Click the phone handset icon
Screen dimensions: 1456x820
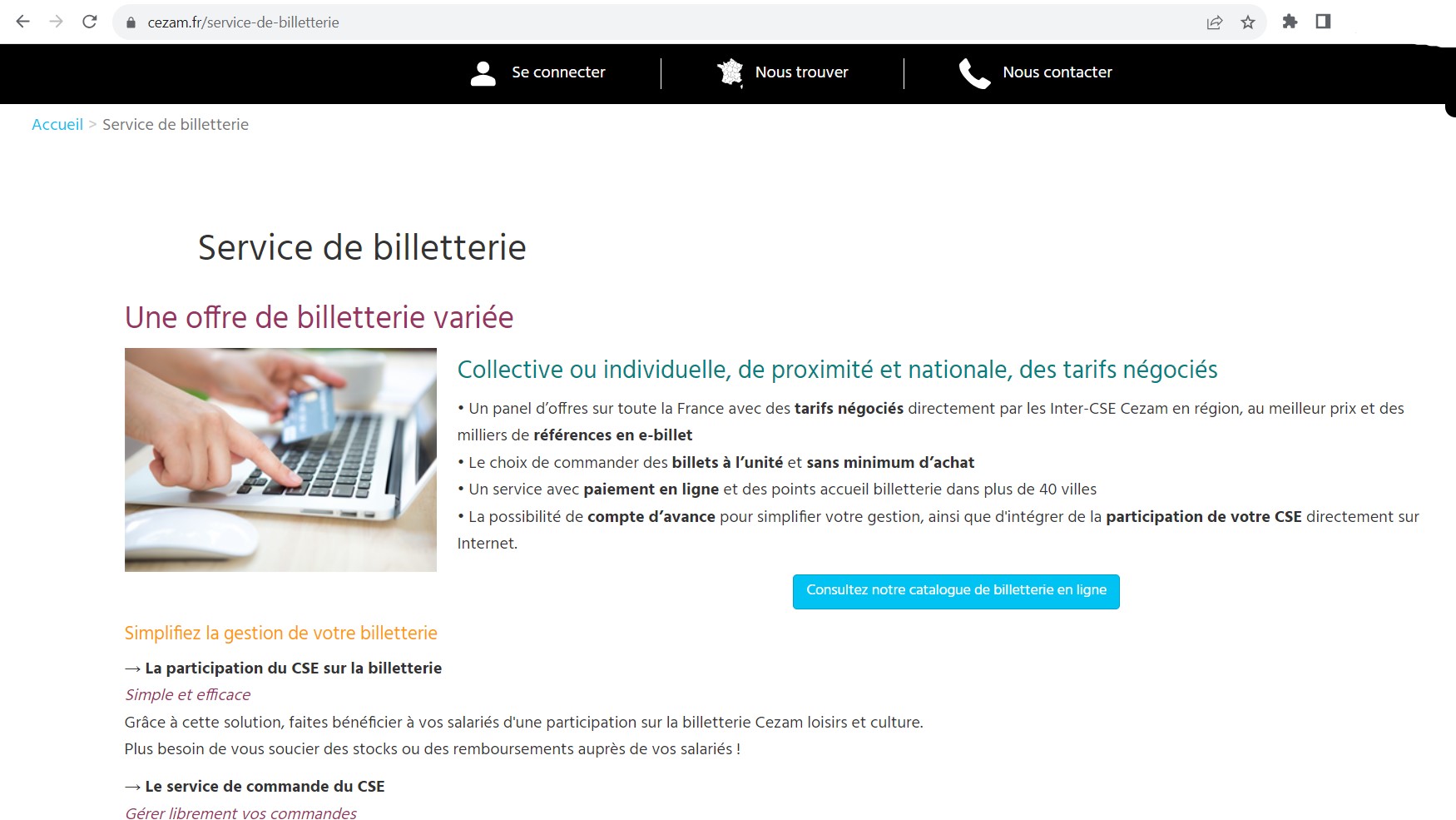[974, 73]
